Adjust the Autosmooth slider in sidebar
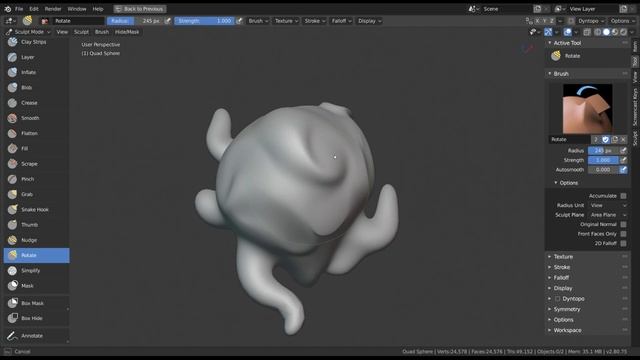640x360 pixels. pyautogui.click(x=603, y=170)
